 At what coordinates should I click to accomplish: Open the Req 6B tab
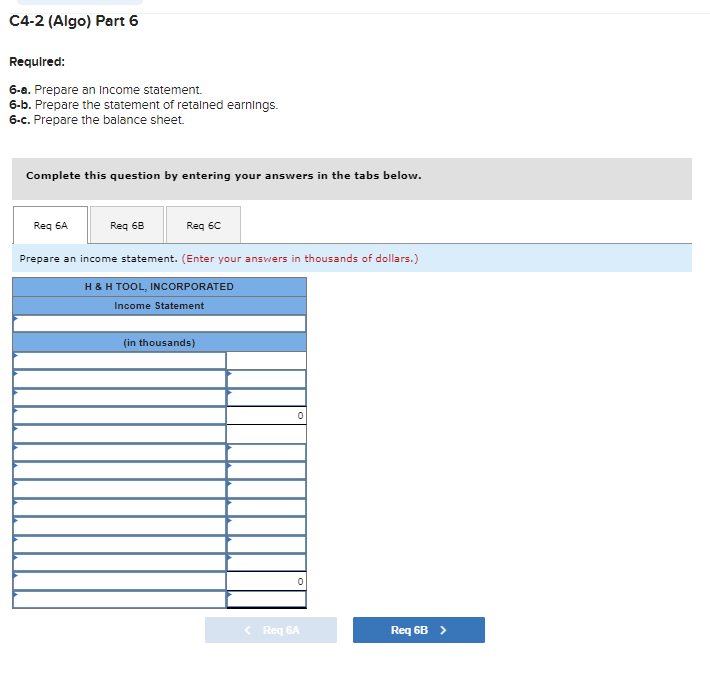pos(127,225)
